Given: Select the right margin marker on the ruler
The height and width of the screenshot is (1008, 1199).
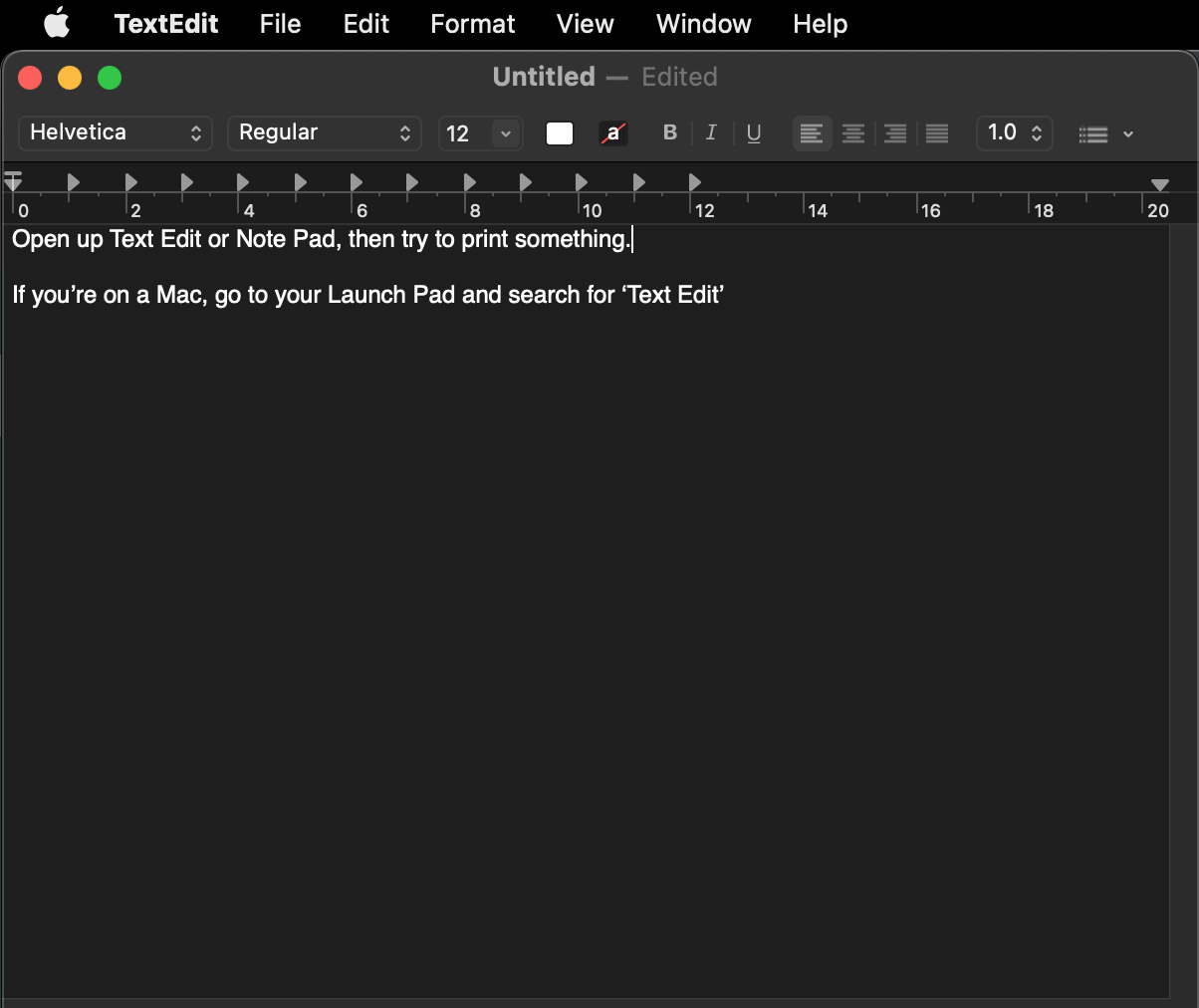Looking at the screenshot, I should click(x=1160, y=185).
